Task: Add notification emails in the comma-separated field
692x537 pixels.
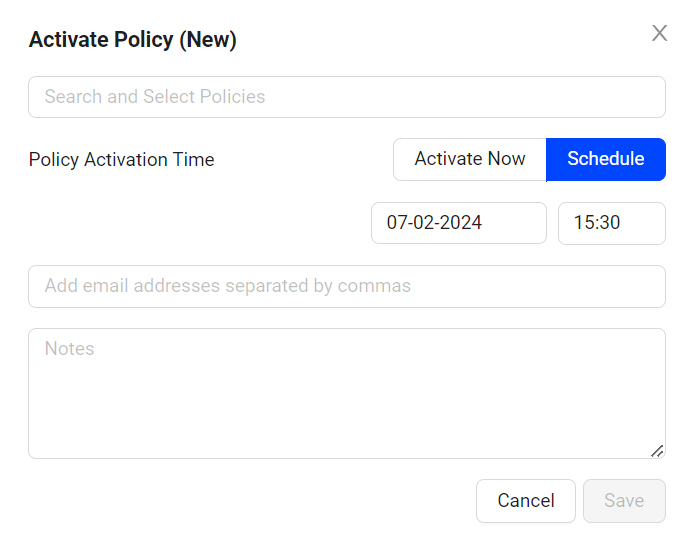Action: [x=346, y=286]
